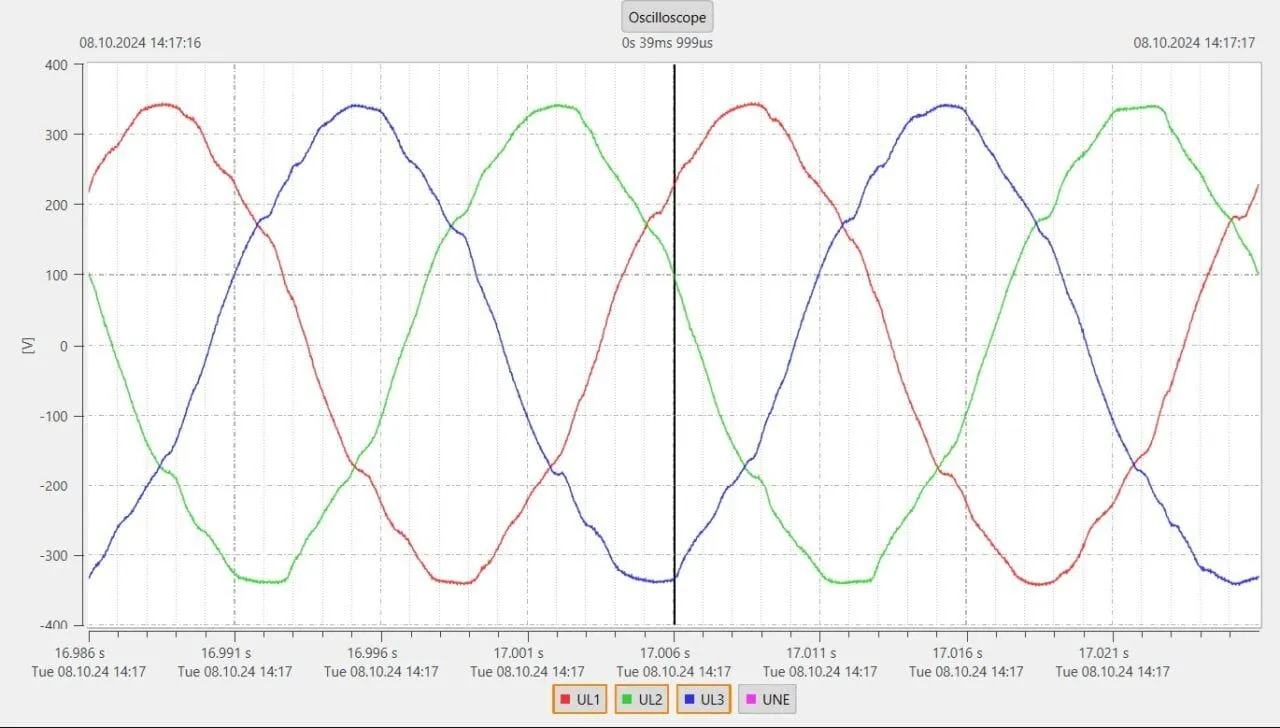The height and width of the screenshot is (728, 1280).
Task: Click the red square beside UL1
Action: 565,700
